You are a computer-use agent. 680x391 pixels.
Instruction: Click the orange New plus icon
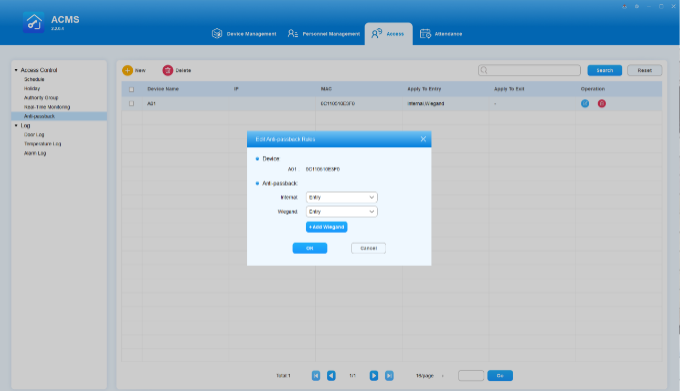pos(127,70)
